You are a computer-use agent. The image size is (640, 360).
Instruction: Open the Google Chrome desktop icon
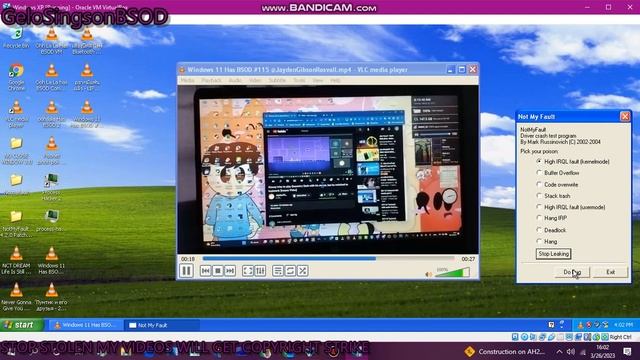(16, 77)
